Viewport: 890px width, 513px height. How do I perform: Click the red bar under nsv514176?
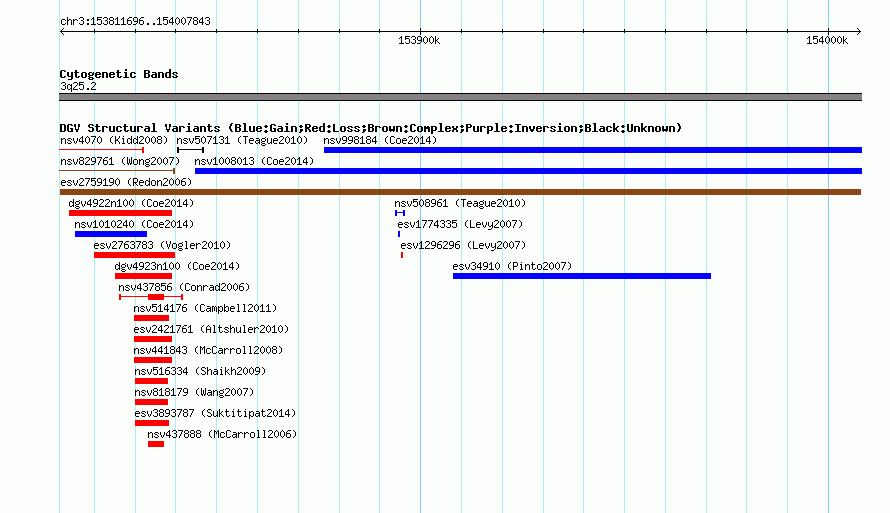[x=152, y=318]
